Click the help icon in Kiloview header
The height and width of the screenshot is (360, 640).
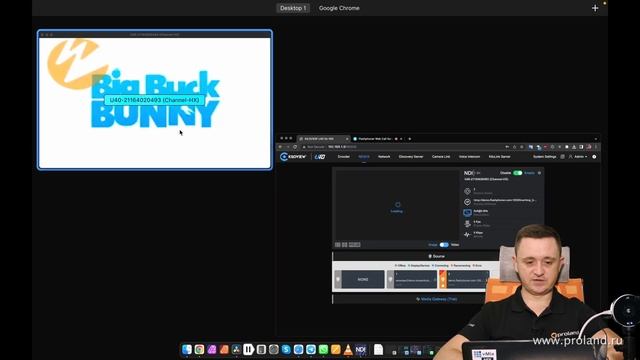594,157
